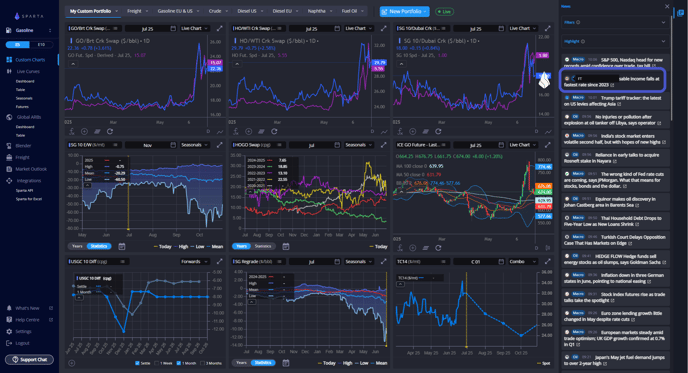Expand the SG 10/Dubai Crk chart fullscreen
Image resolution: width=688 pixels, height=373 pixels.
click(x=548, y=29)
